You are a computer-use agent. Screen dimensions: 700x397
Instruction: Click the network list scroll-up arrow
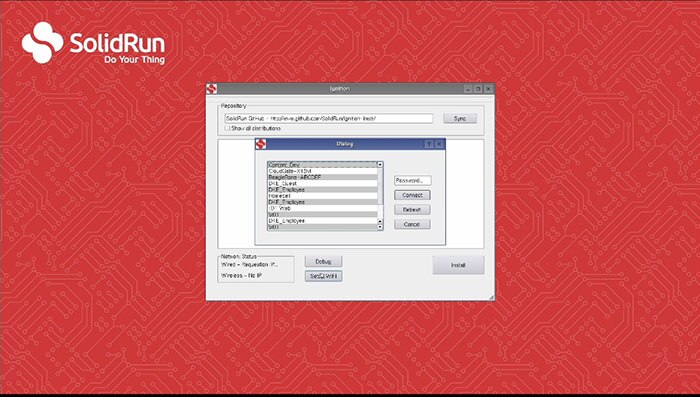coord(380,164)
